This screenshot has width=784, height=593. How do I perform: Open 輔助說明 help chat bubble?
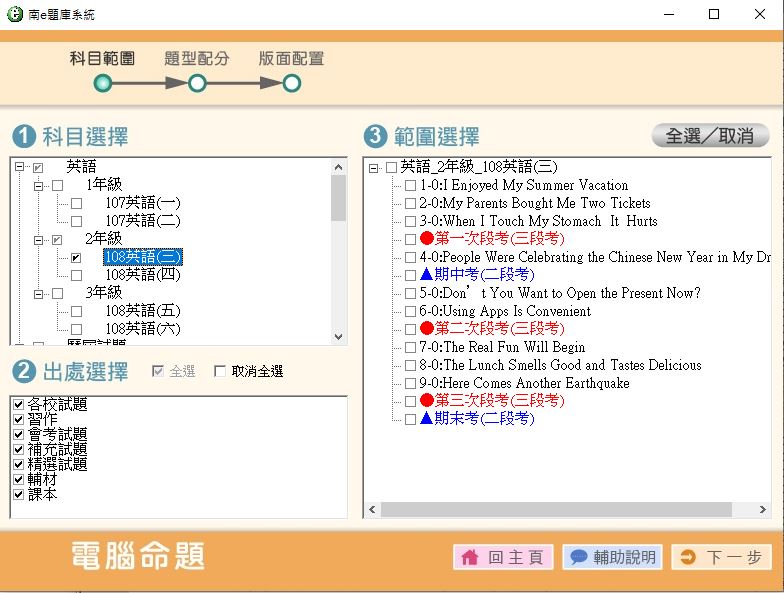click(612, 558)
